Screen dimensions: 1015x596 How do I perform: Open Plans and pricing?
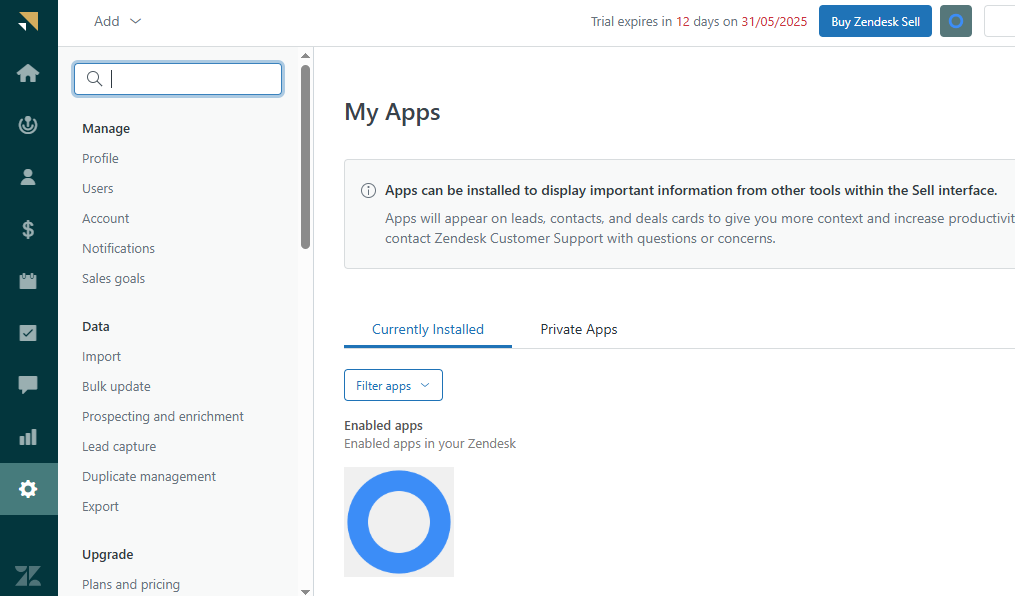tap(131, 584)
